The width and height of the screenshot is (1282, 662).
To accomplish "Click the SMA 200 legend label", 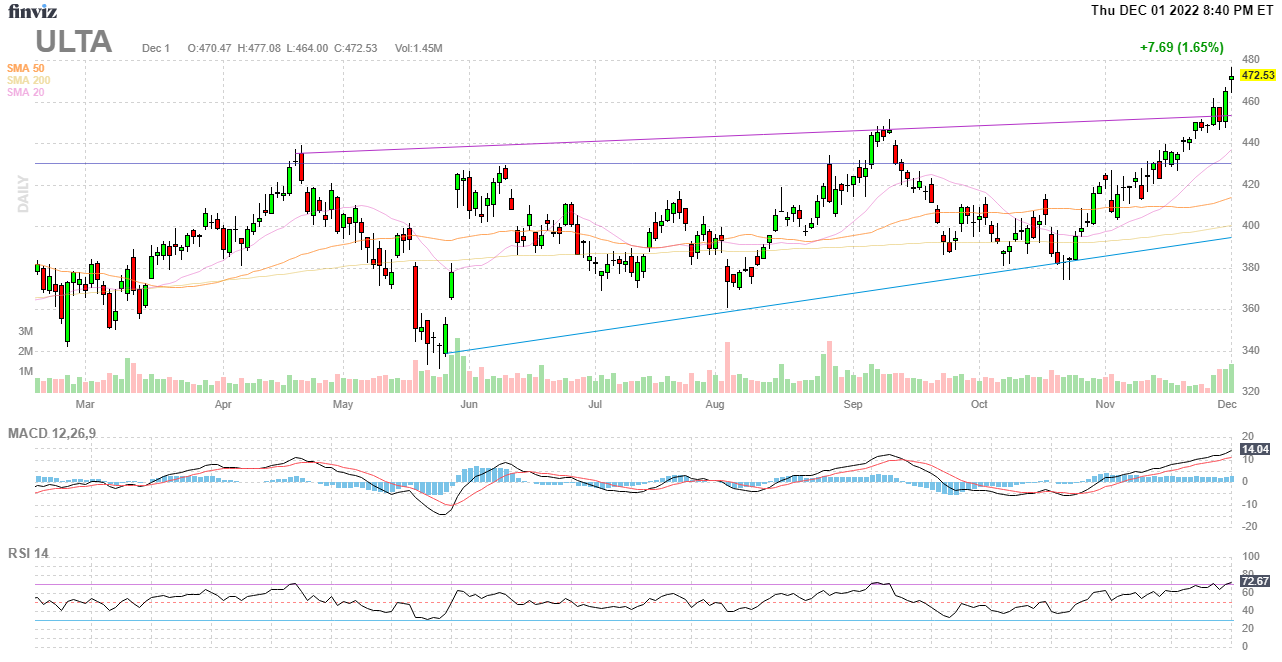I will pos(28,80).
